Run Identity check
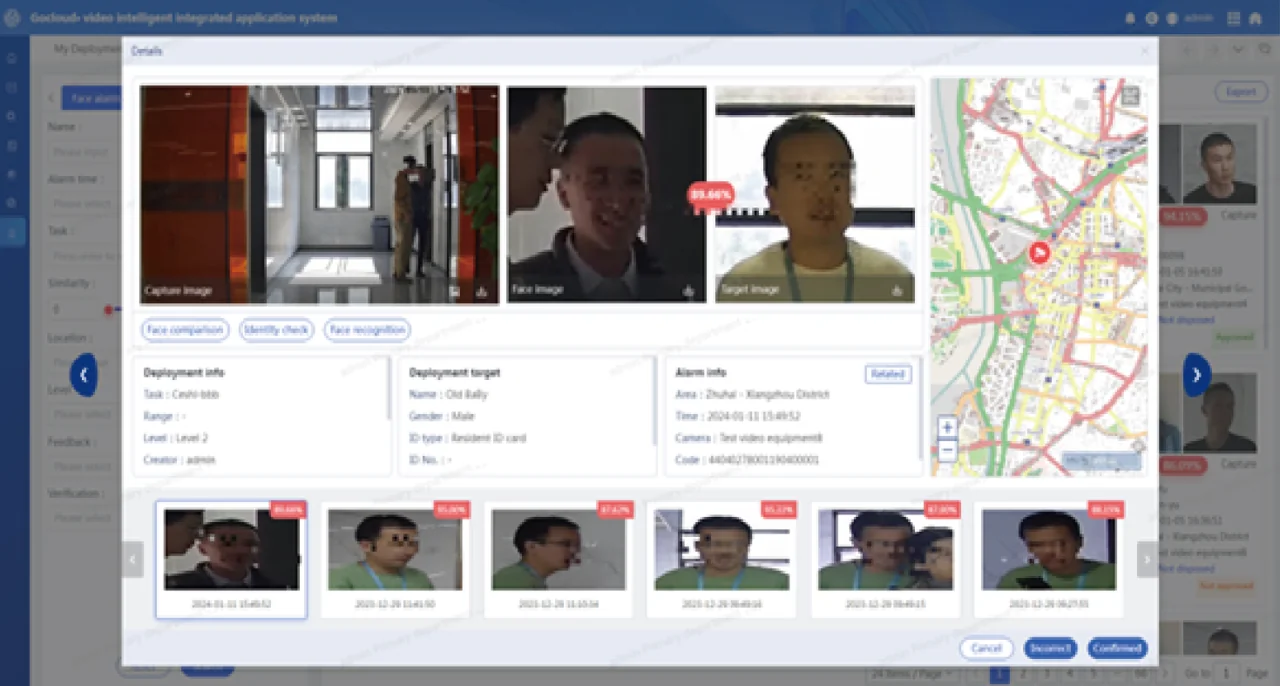 tap(277, 329)
